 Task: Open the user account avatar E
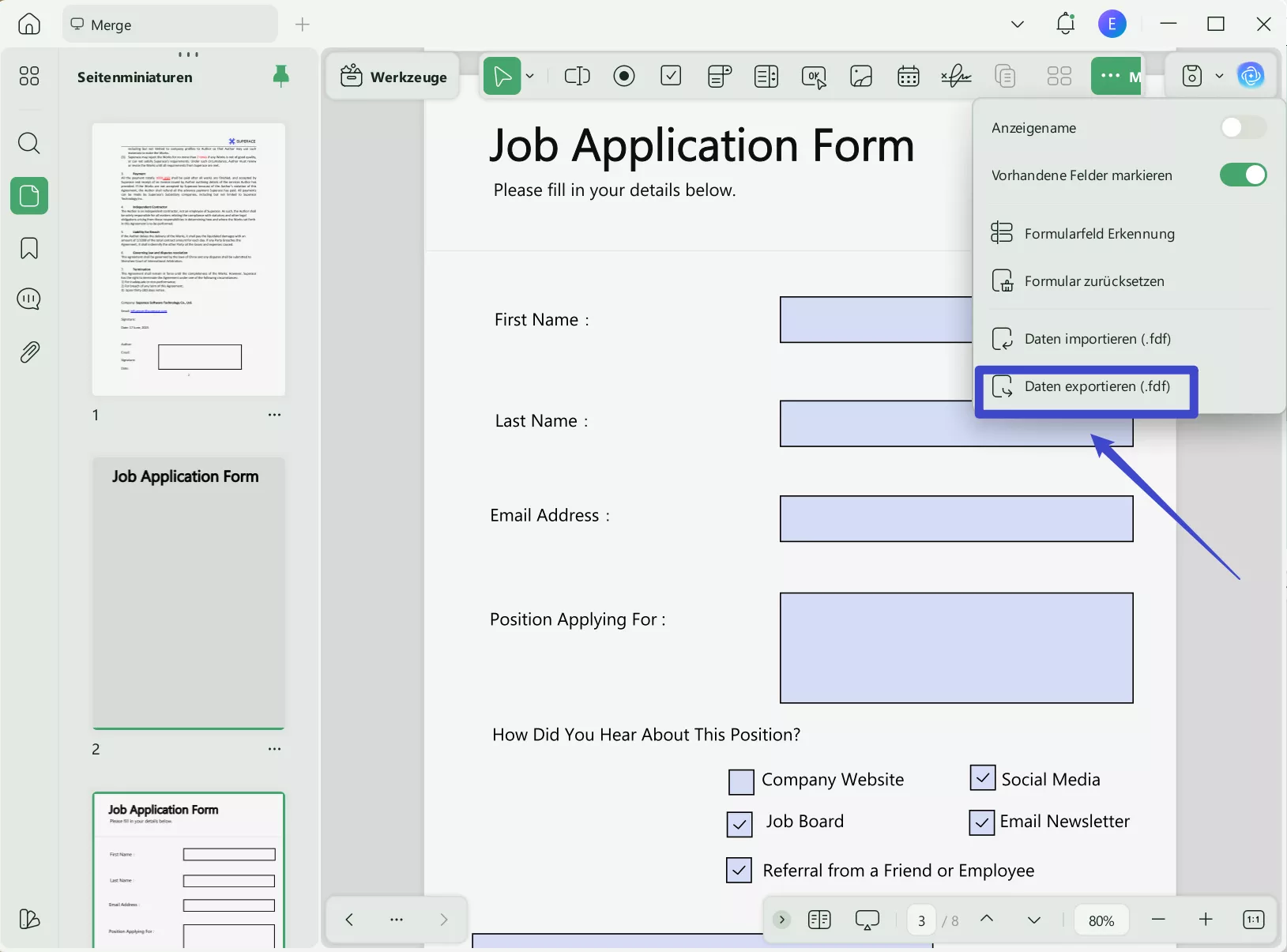click(1112, 24)
